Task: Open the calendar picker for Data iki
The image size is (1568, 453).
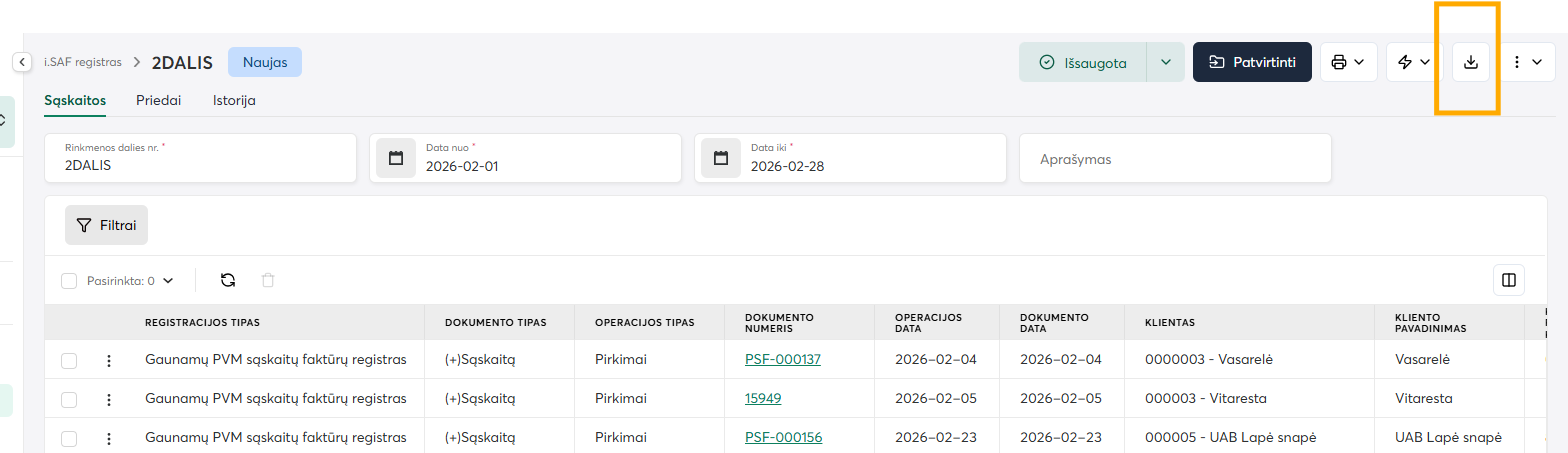Action: pos(721,158)
